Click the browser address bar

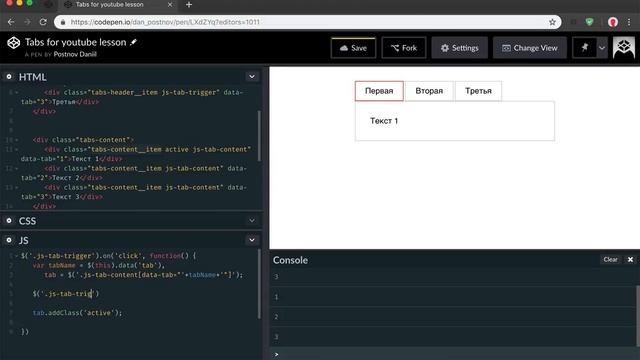click(x=307, y=22)
